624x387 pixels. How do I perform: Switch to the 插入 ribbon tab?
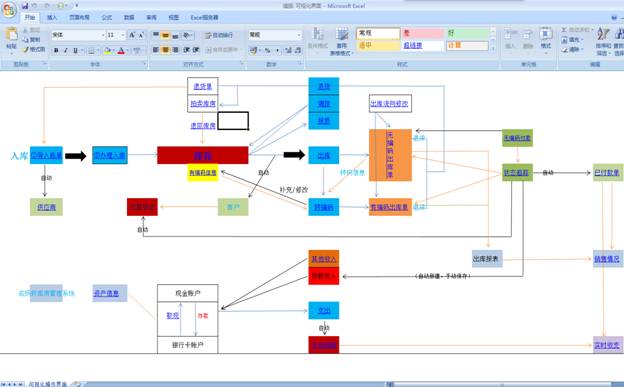[52, 17]
